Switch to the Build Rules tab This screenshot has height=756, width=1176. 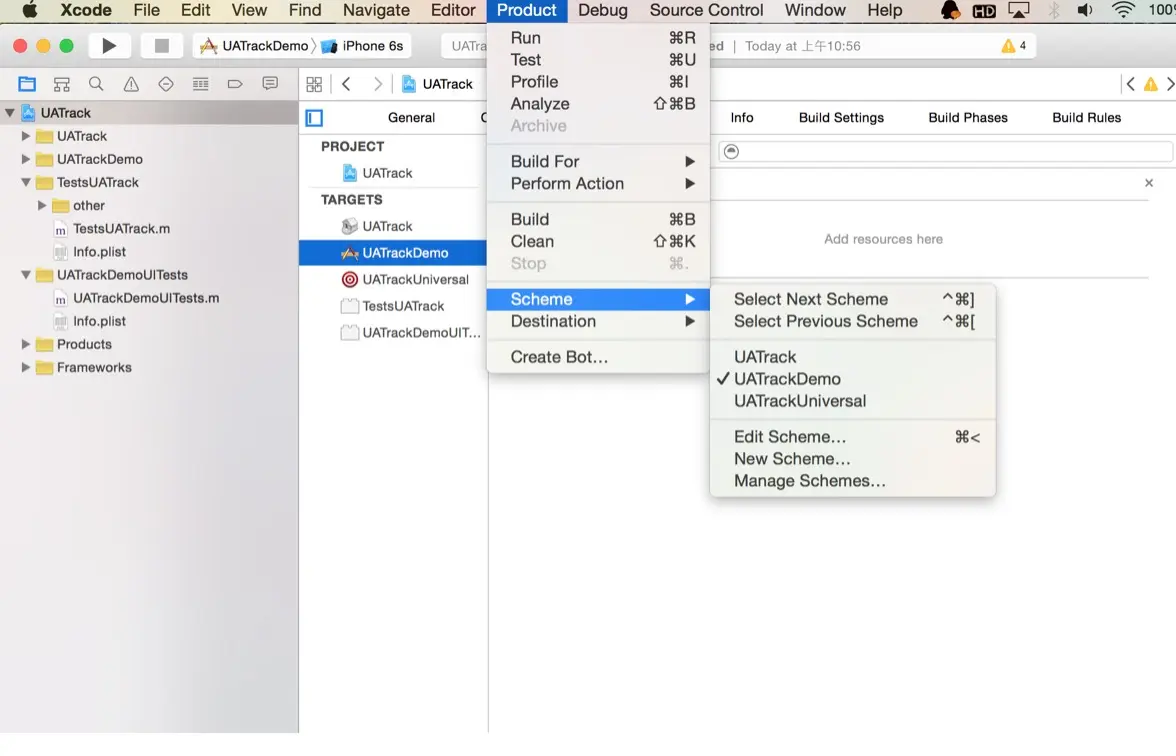coord(1086,118)
